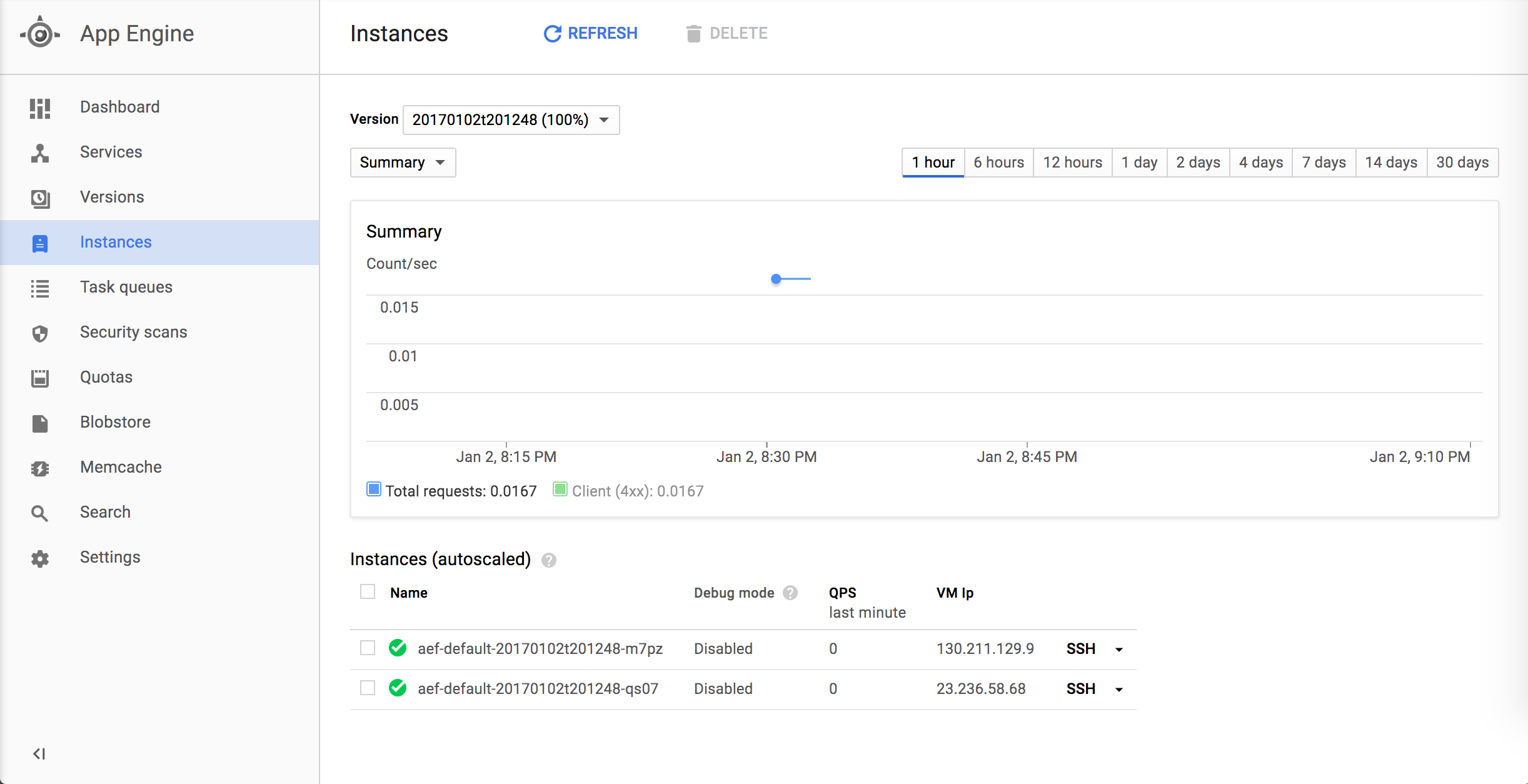This screenshot has height=784, width=1528.
Task: Open instance aef-default-20170102t201248-m7pz
Action: pyautogui.click(x=540, y=649)
